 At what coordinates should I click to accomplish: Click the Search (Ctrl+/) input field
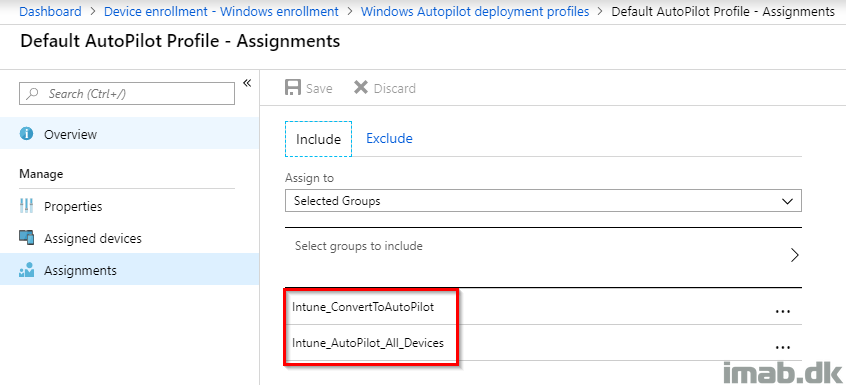127,94
